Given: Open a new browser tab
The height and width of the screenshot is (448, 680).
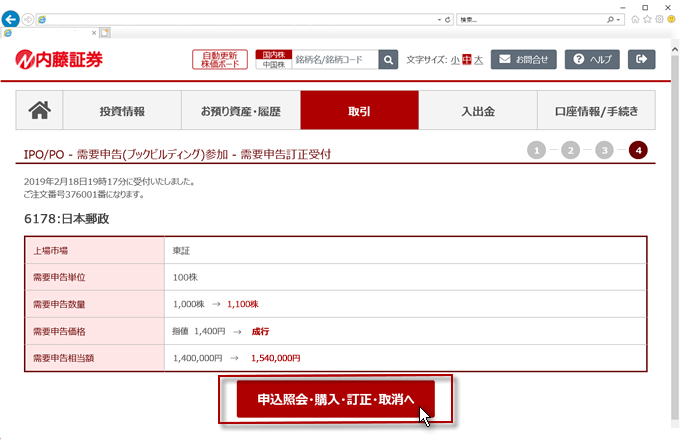Looking at the screenshot, I should (105, 33).
